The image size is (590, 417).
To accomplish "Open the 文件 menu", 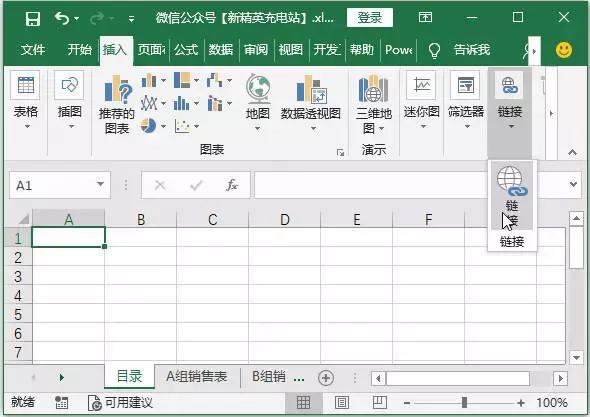I will 33,49.
